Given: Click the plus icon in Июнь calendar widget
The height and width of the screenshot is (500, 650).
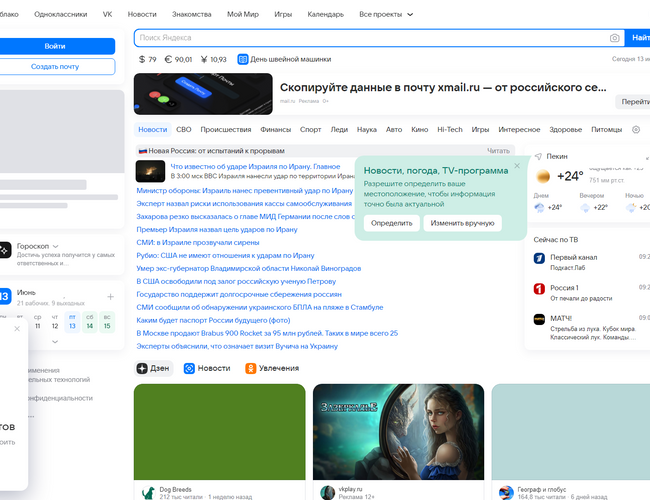Looking at the screenshot, I should click(110, 297).
